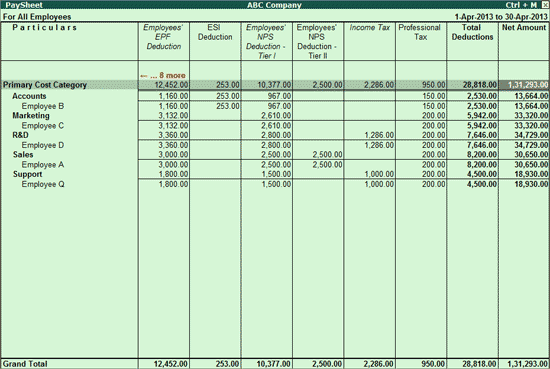
Task: Click Net Amount 33,320.00 in Employee C row
Action: click(531, 126)
